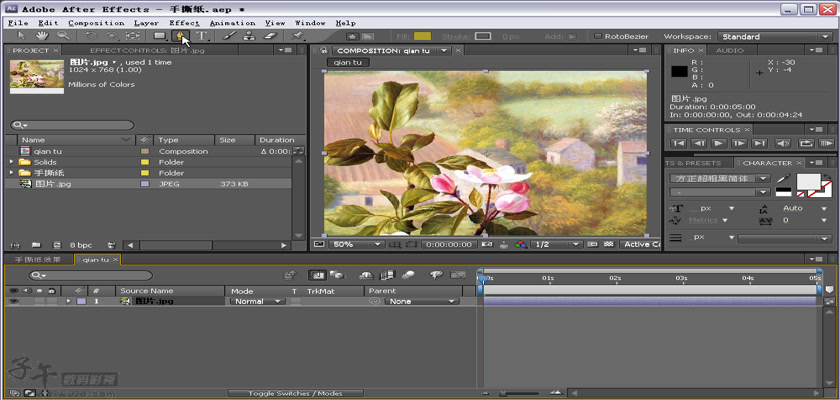Toggle the transparency grid icon in viewer
840x400 pixels.
click(x=608, y=245)
